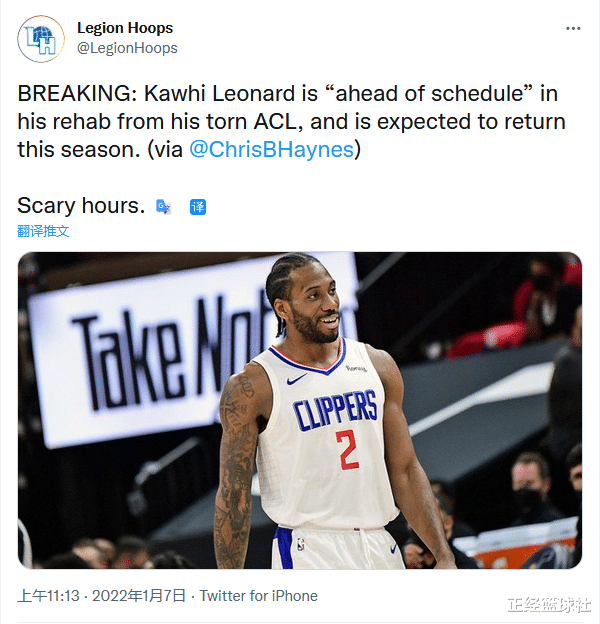Open the @LegionHoops handle link
Image resolution: width=600 pixels, height=624 pixels.
point(127,48)
